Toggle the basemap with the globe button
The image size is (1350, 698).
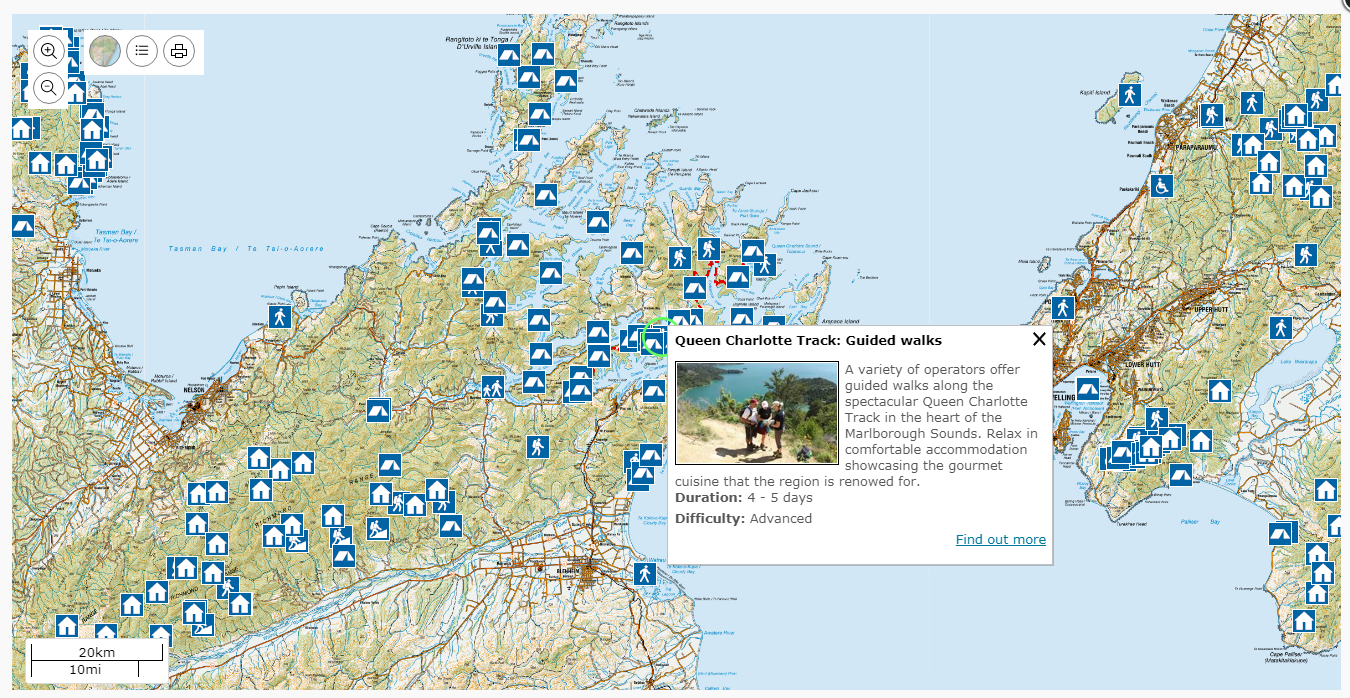(105, 50)
